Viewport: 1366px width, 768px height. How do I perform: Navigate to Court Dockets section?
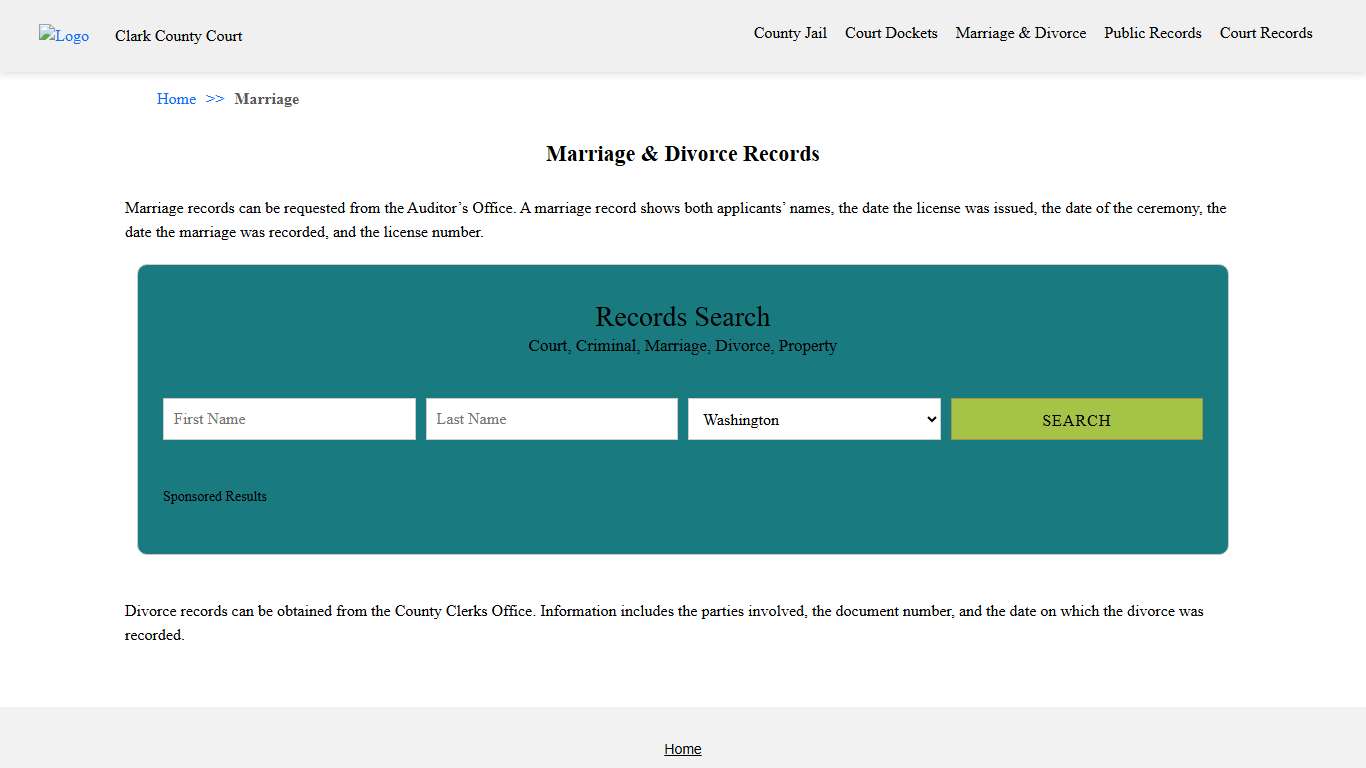point(891,33)
